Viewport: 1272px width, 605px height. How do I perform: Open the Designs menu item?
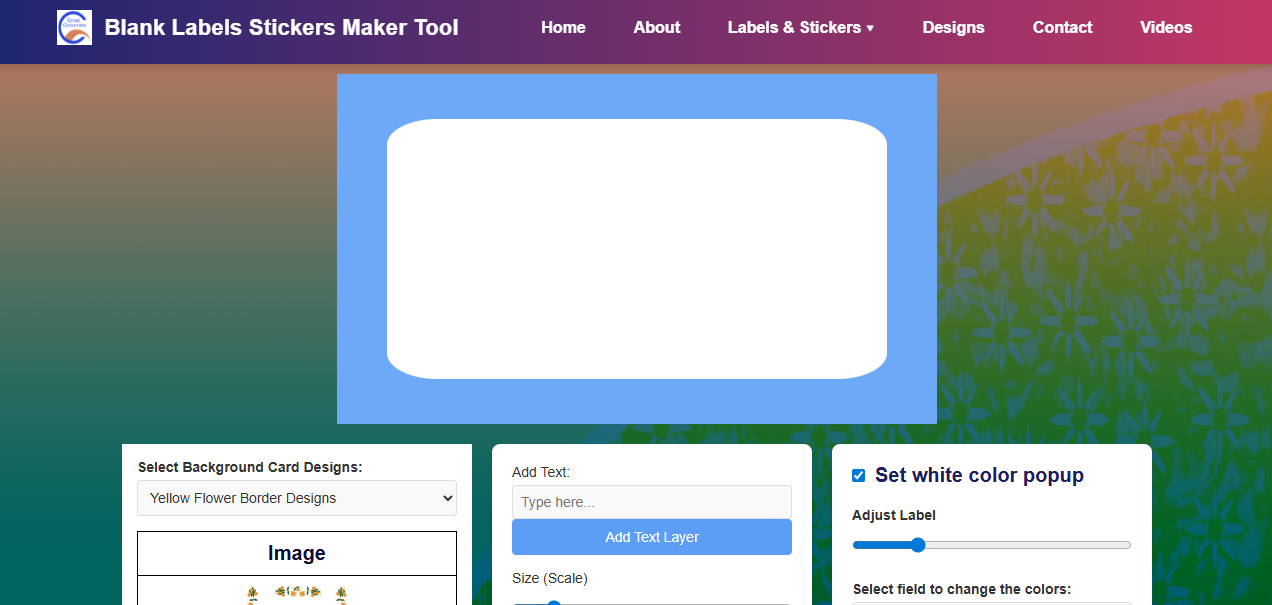click(953, 28)
